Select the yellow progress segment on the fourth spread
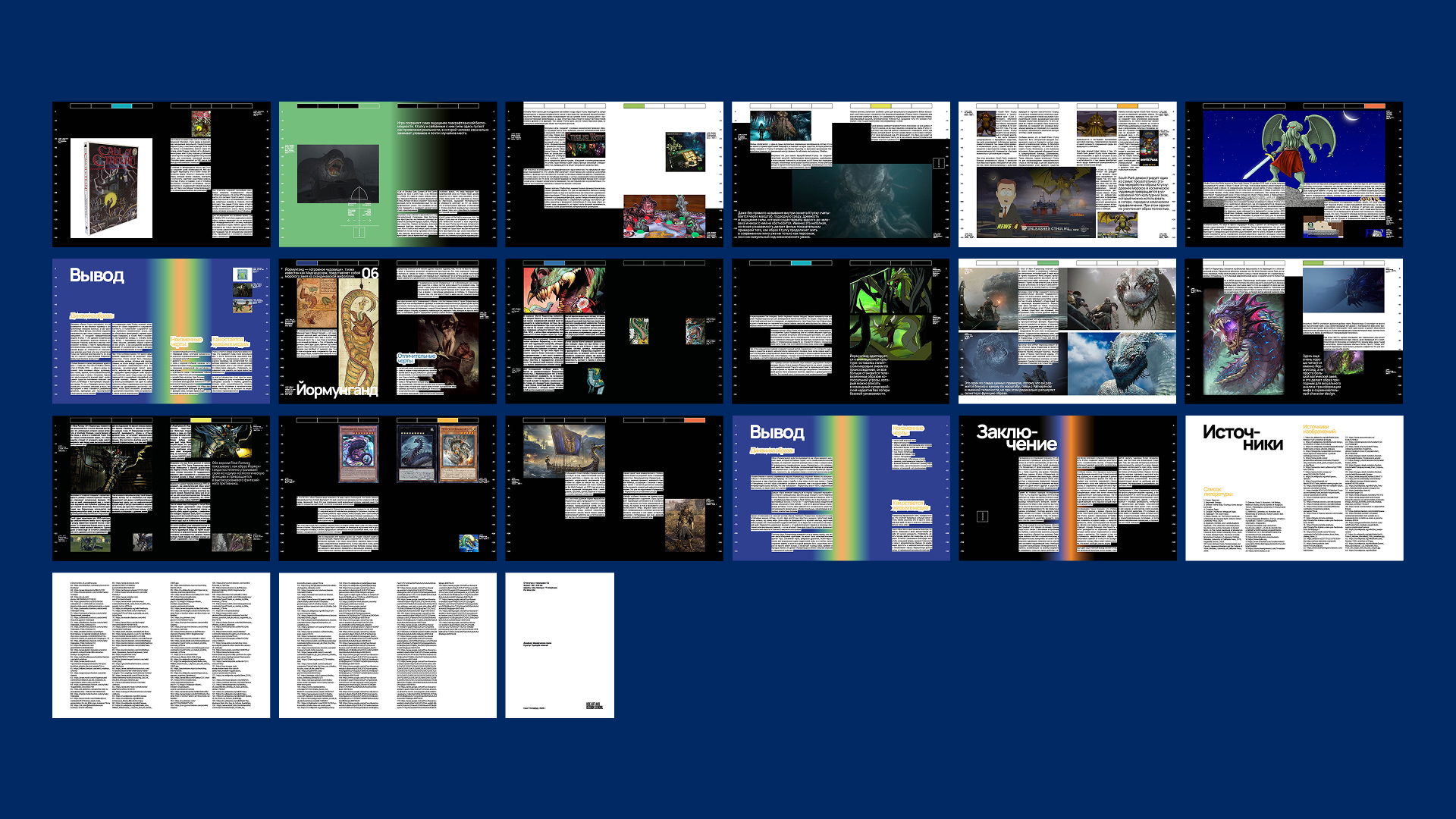 [880, 106]
